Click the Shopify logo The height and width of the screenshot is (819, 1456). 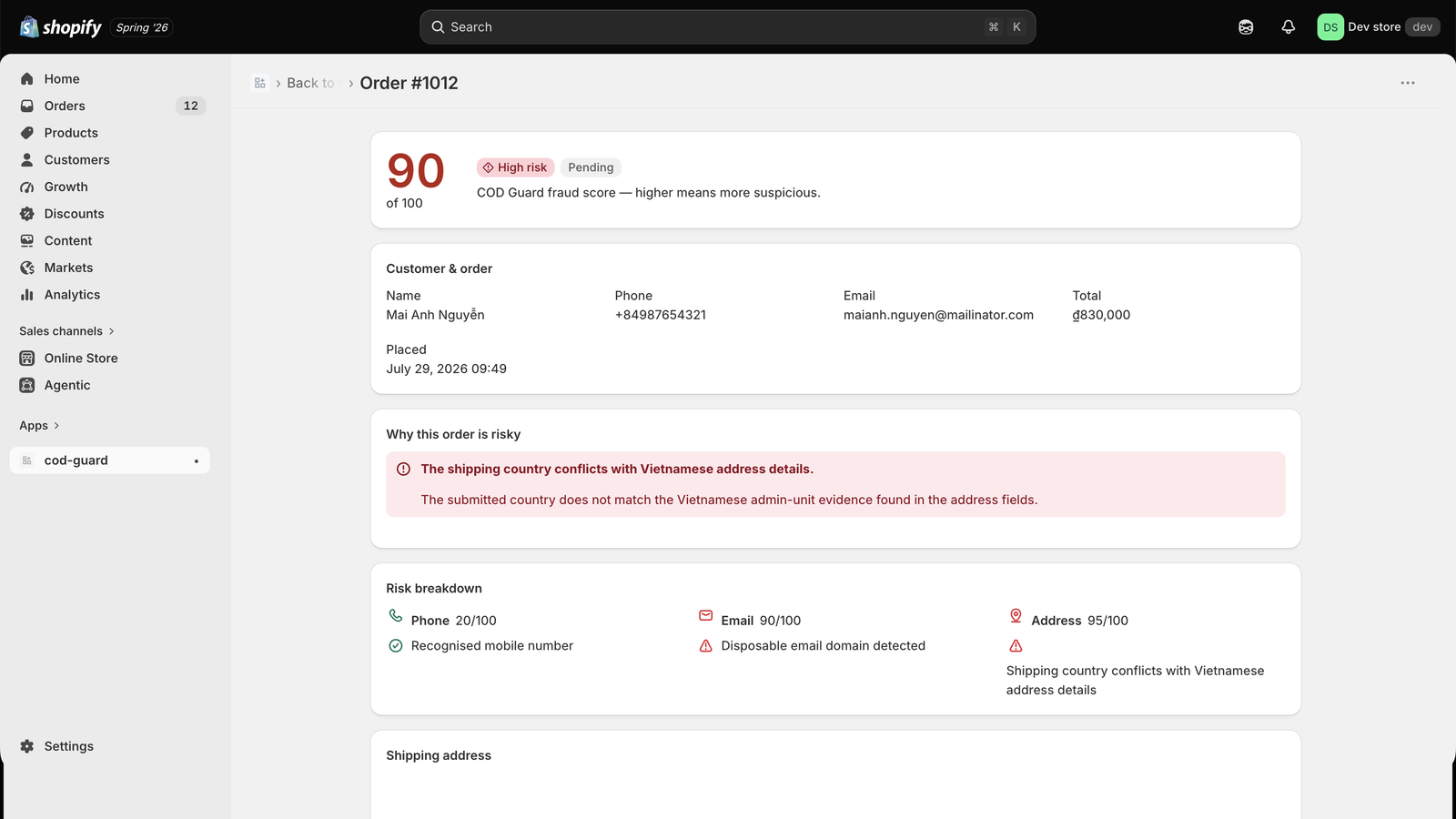(60, 27)
